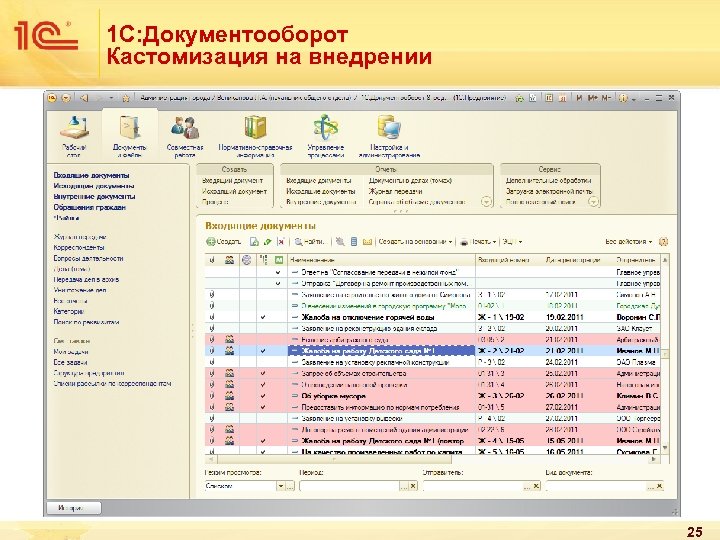Screen dimensions: 720x540
Task: Click the tree-structure column header icon
Action: (x=263, y=260)
